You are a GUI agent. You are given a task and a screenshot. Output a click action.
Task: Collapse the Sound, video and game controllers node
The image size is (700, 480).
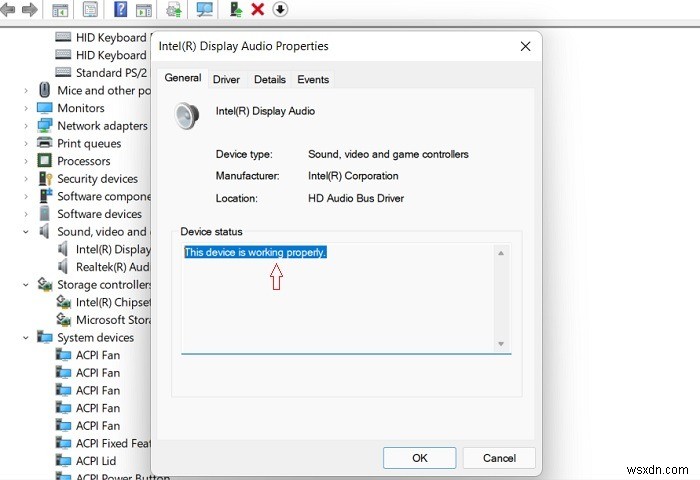pyautogui.click(x=26, y=232)
